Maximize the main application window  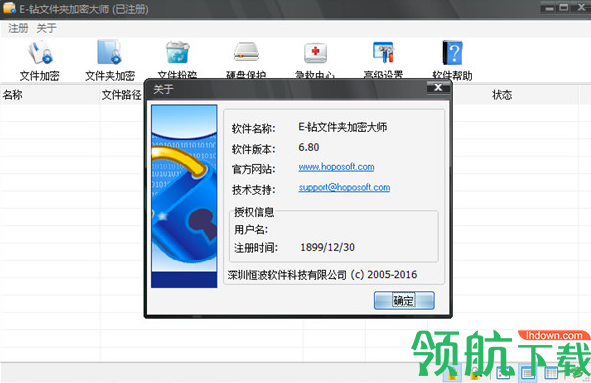pyautogui.click(x=564, y=8)
